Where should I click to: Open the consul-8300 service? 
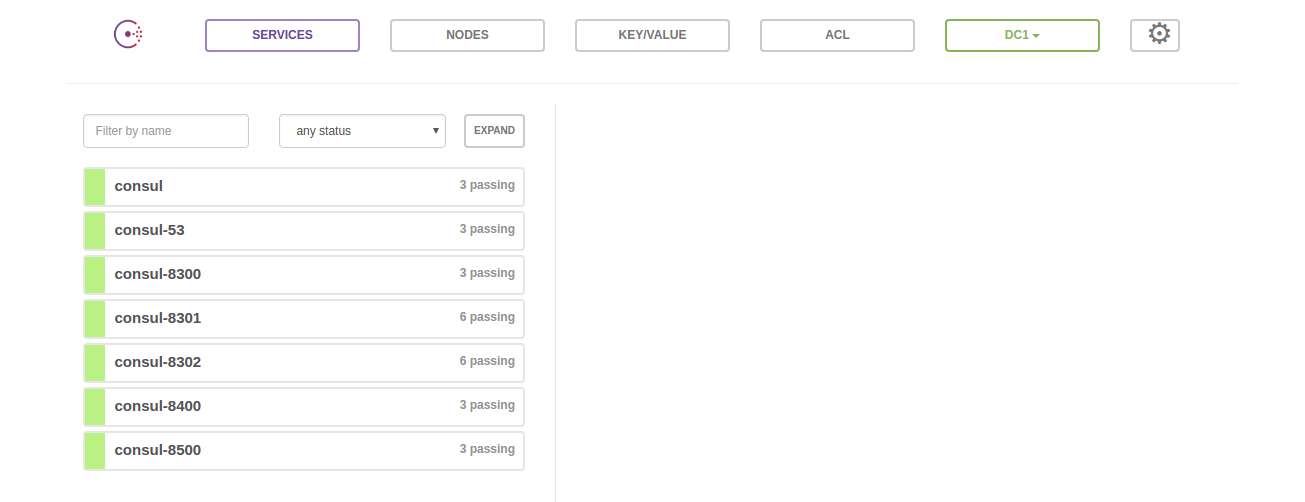pyautogui.click(x=304, y=275)
